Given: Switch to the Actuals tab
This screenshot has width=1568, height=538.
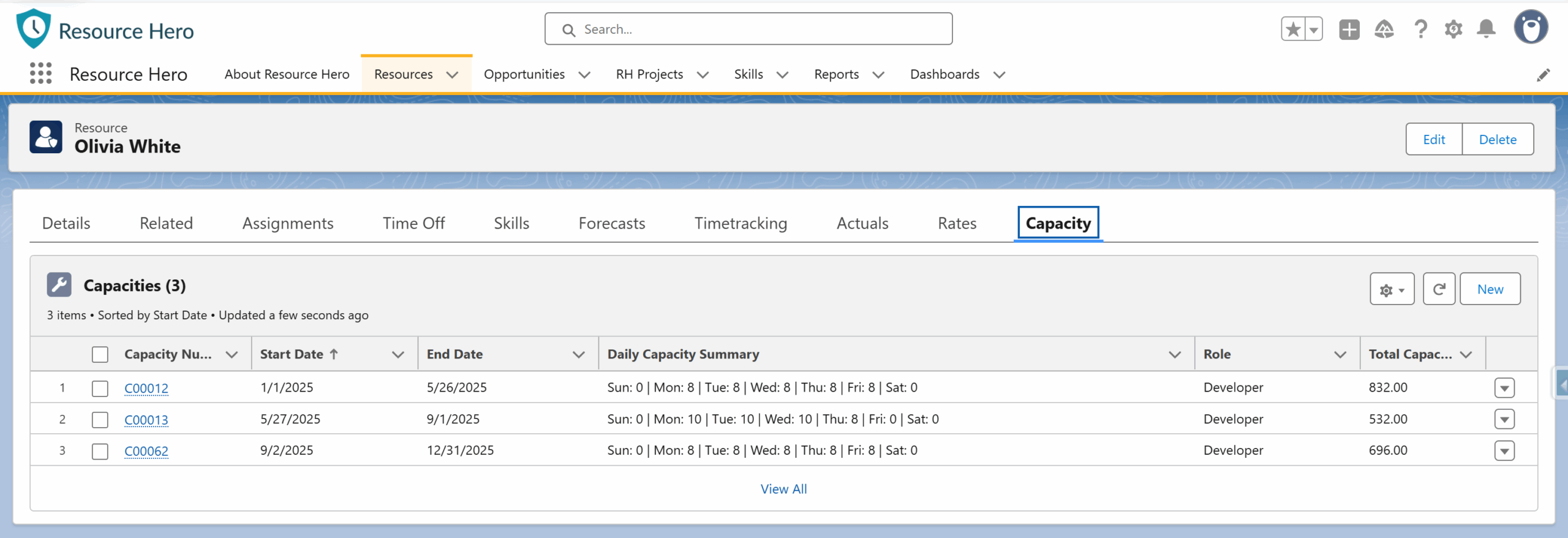Looking at the screenshot, I should pyautogui.click(x=862, y=223).
